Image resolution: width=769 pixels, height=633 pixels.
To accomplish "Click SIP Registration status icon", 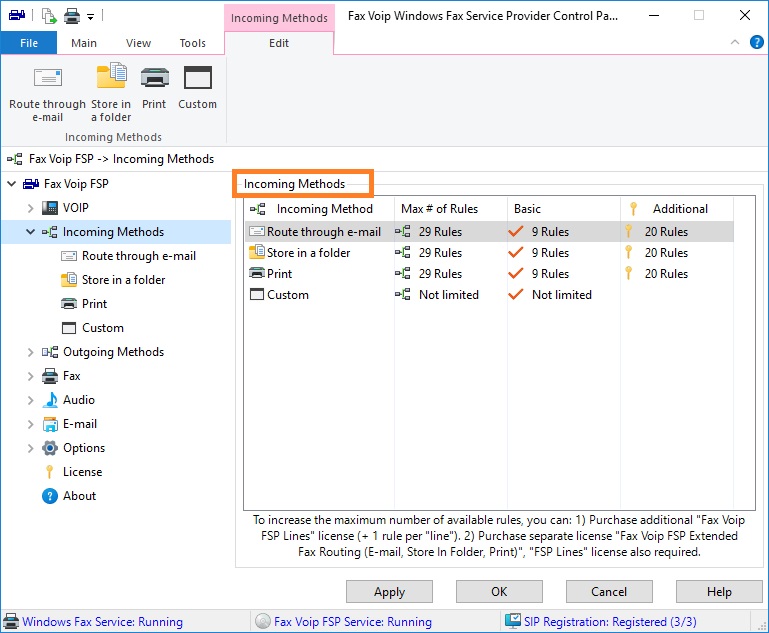I will click(x=513, y=621).
